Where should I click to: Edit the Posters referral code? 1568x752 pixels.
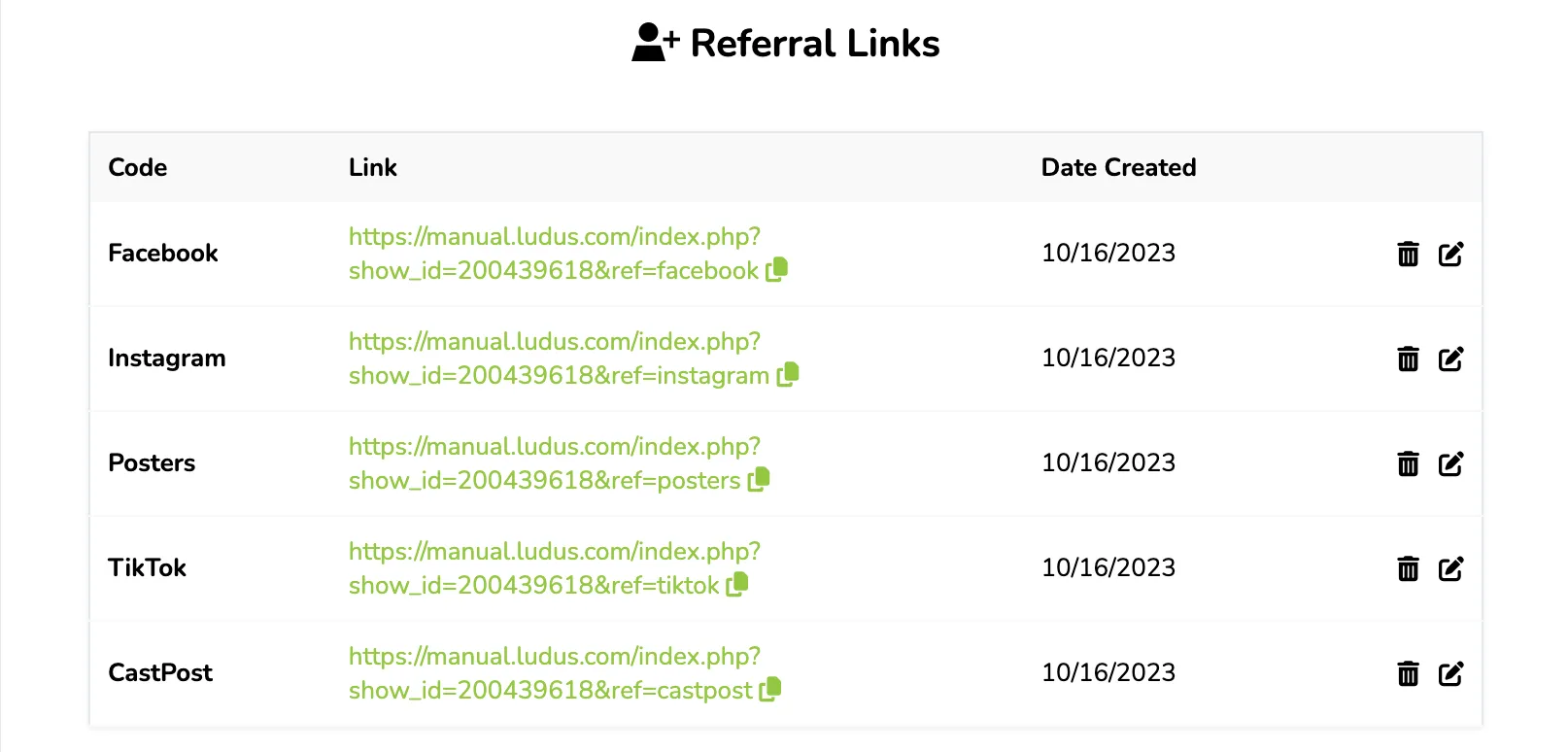1450,463
